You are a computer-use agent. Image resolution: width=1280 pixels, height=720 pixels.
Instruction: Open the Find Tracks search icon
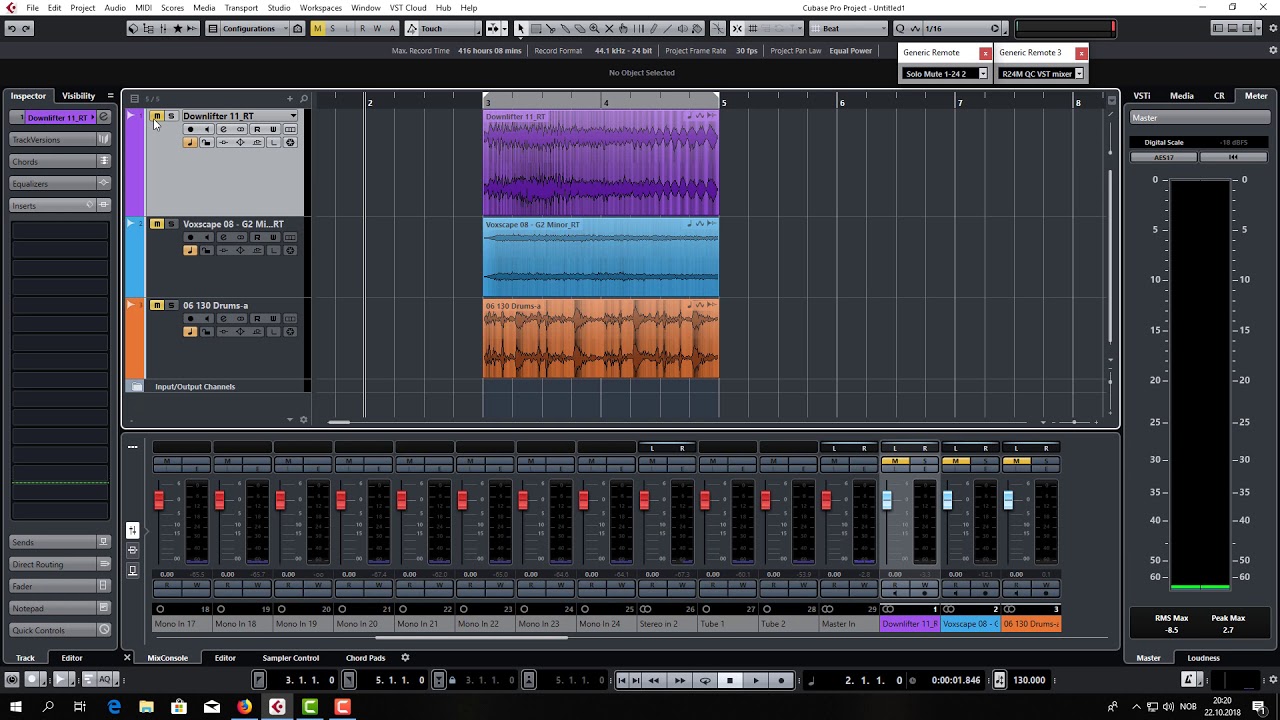(x=304, y=98)
